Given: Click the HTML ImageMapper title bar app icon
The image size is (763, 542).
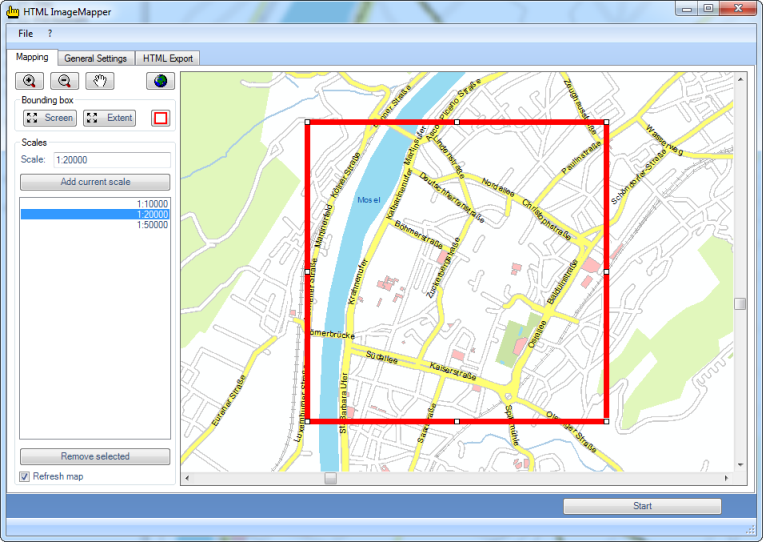Looking at the screenshot, I should [13, 10].
